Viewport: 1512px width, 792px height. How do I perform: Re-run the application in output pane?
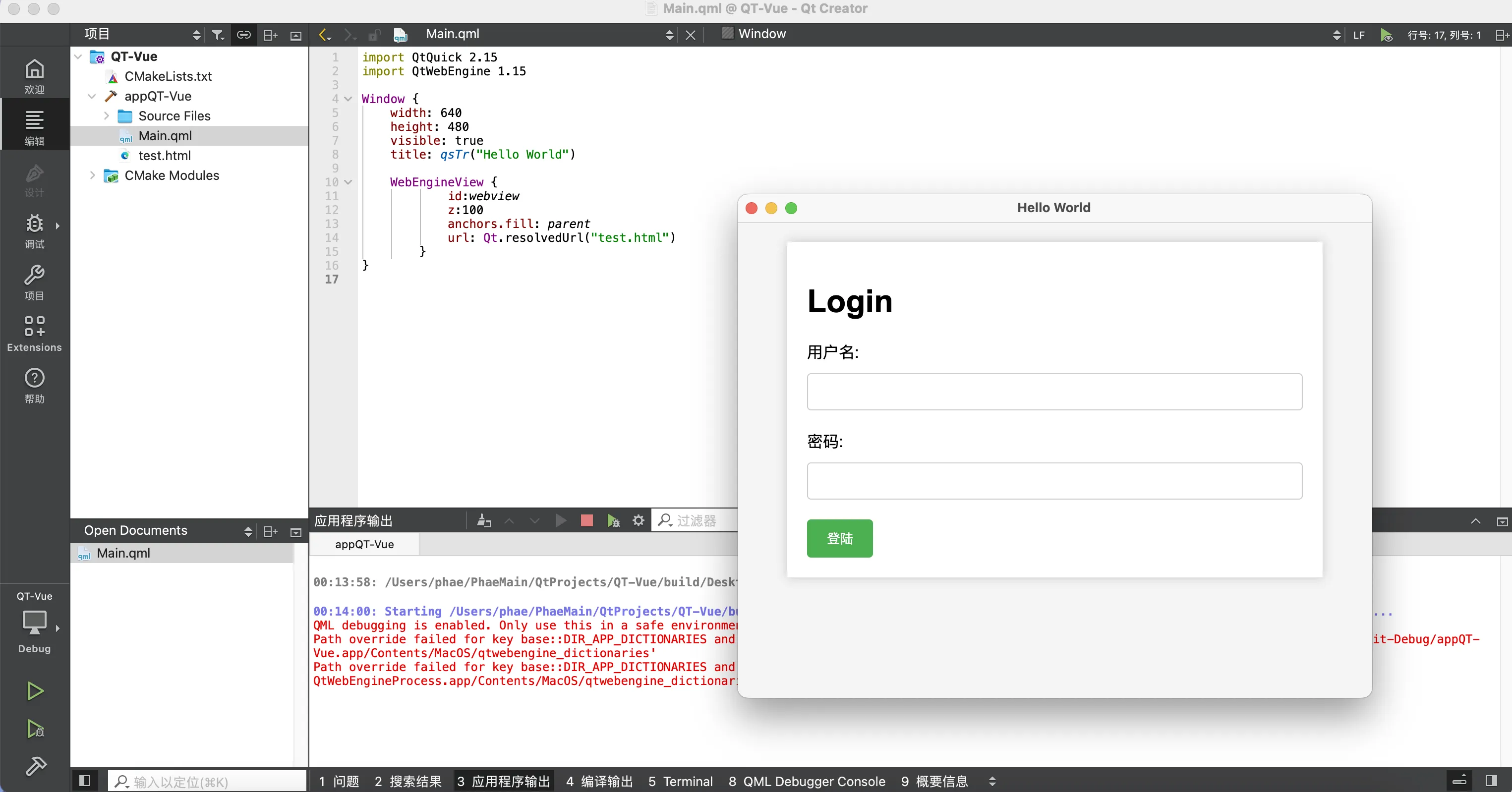click(x=561, y=520)
